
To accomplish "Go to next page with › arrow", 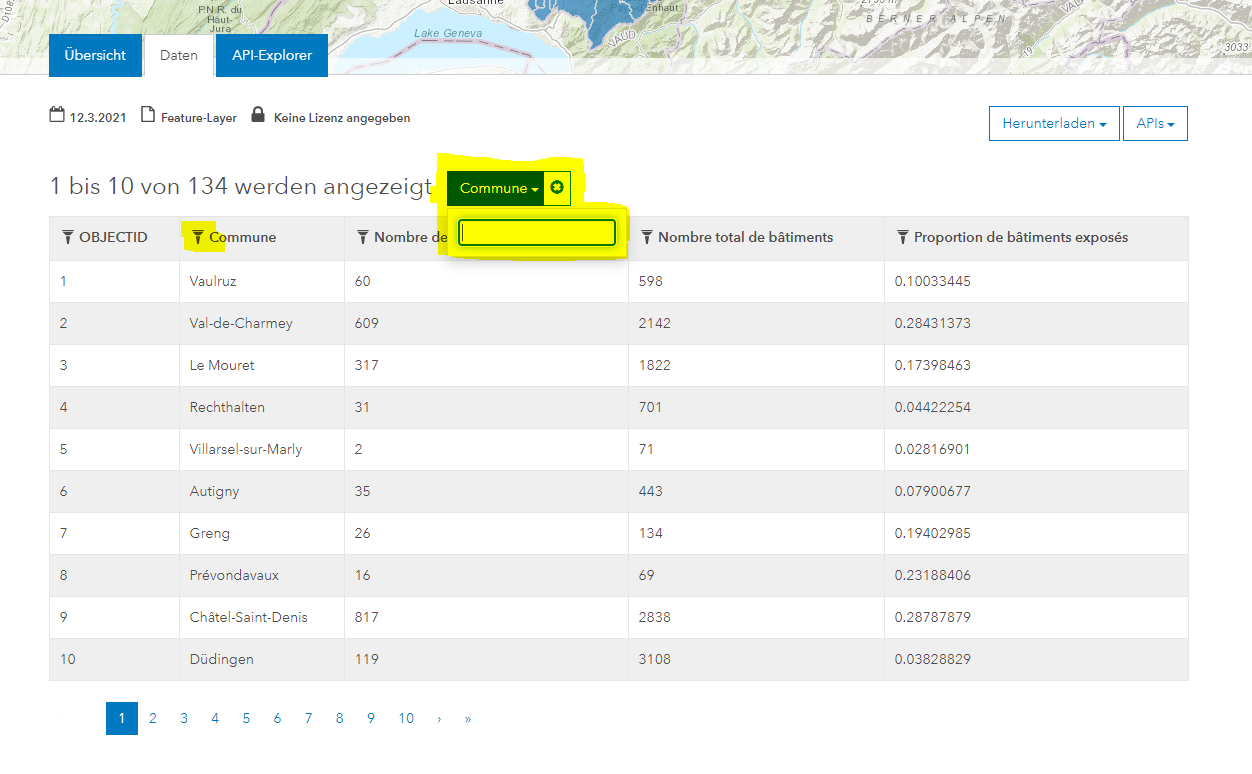I will coord(438,718).
